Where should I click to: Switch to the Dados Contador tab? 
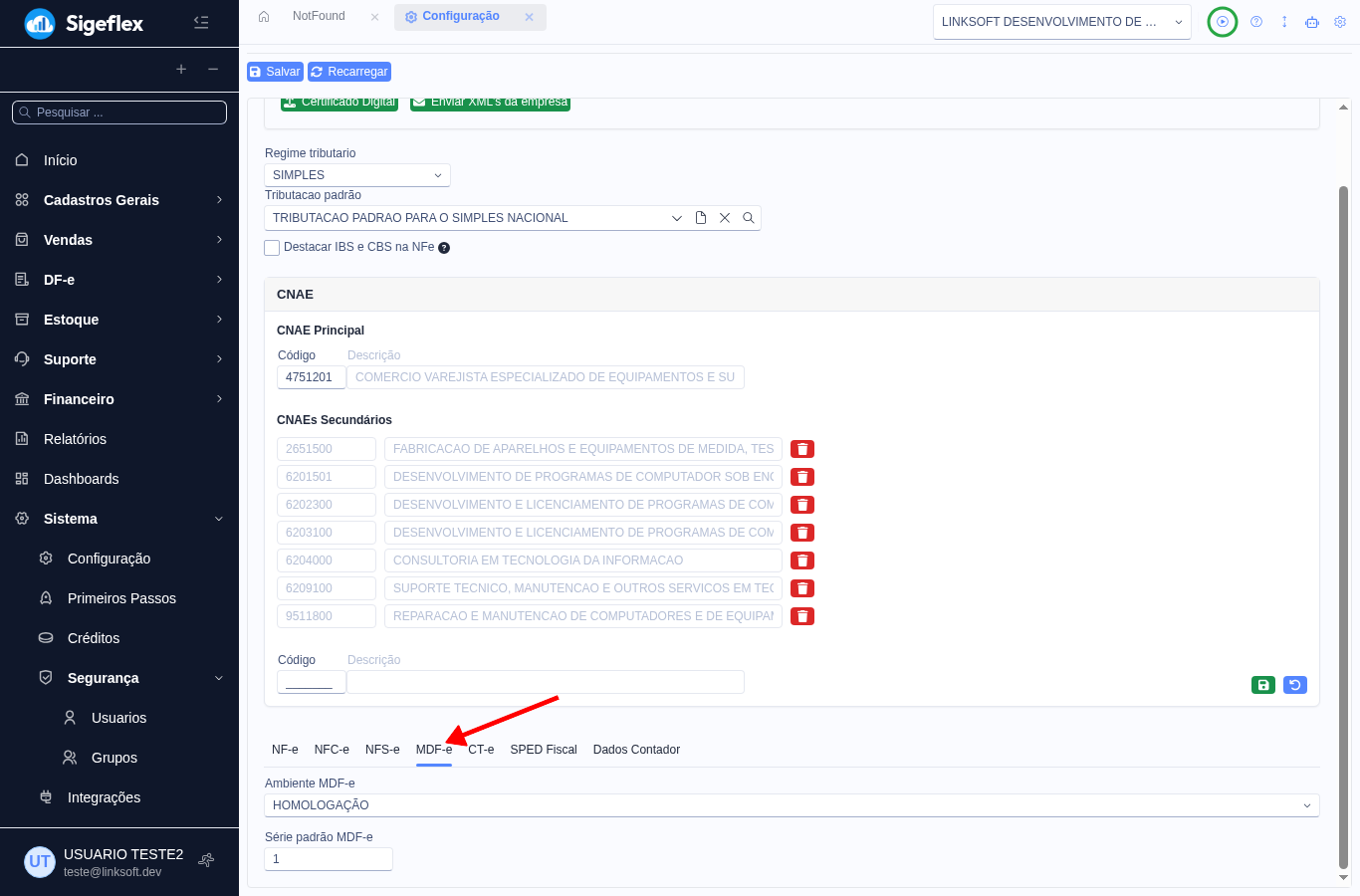[x=636, y=750]
